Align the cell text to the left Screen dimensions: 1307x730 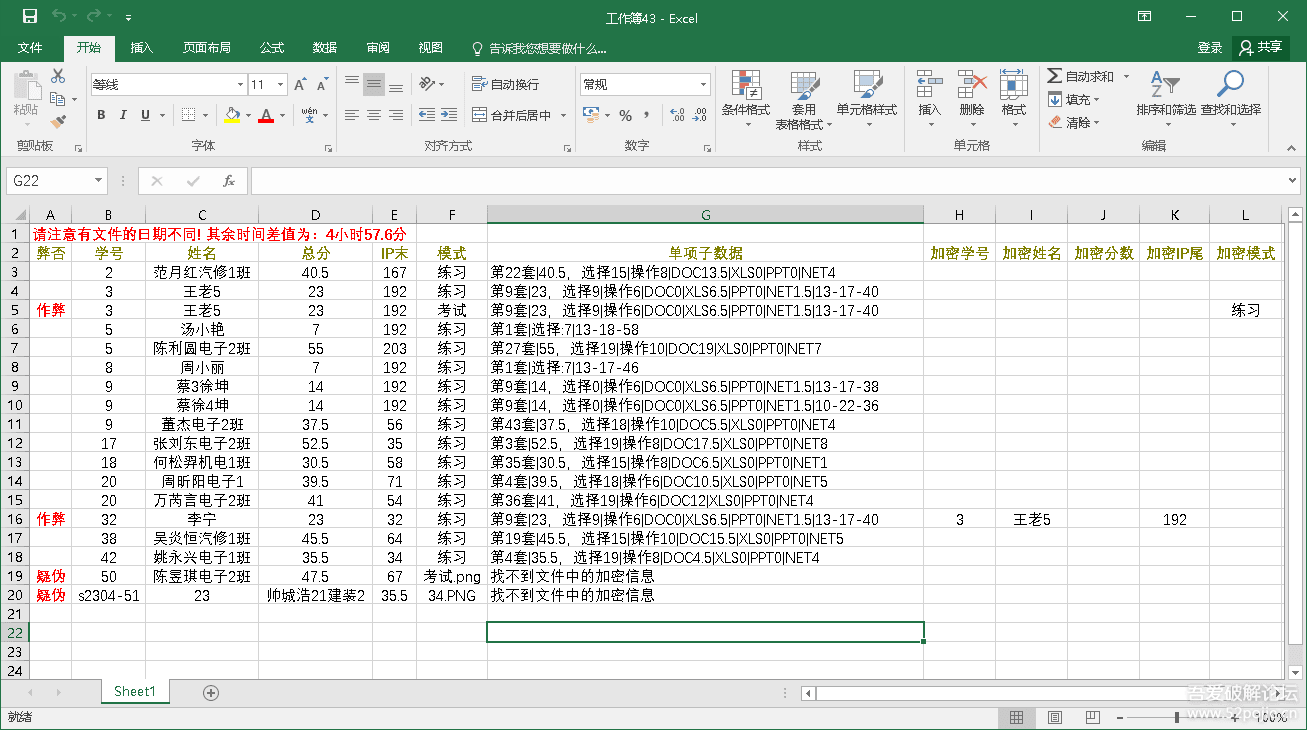tap(351, 116)
